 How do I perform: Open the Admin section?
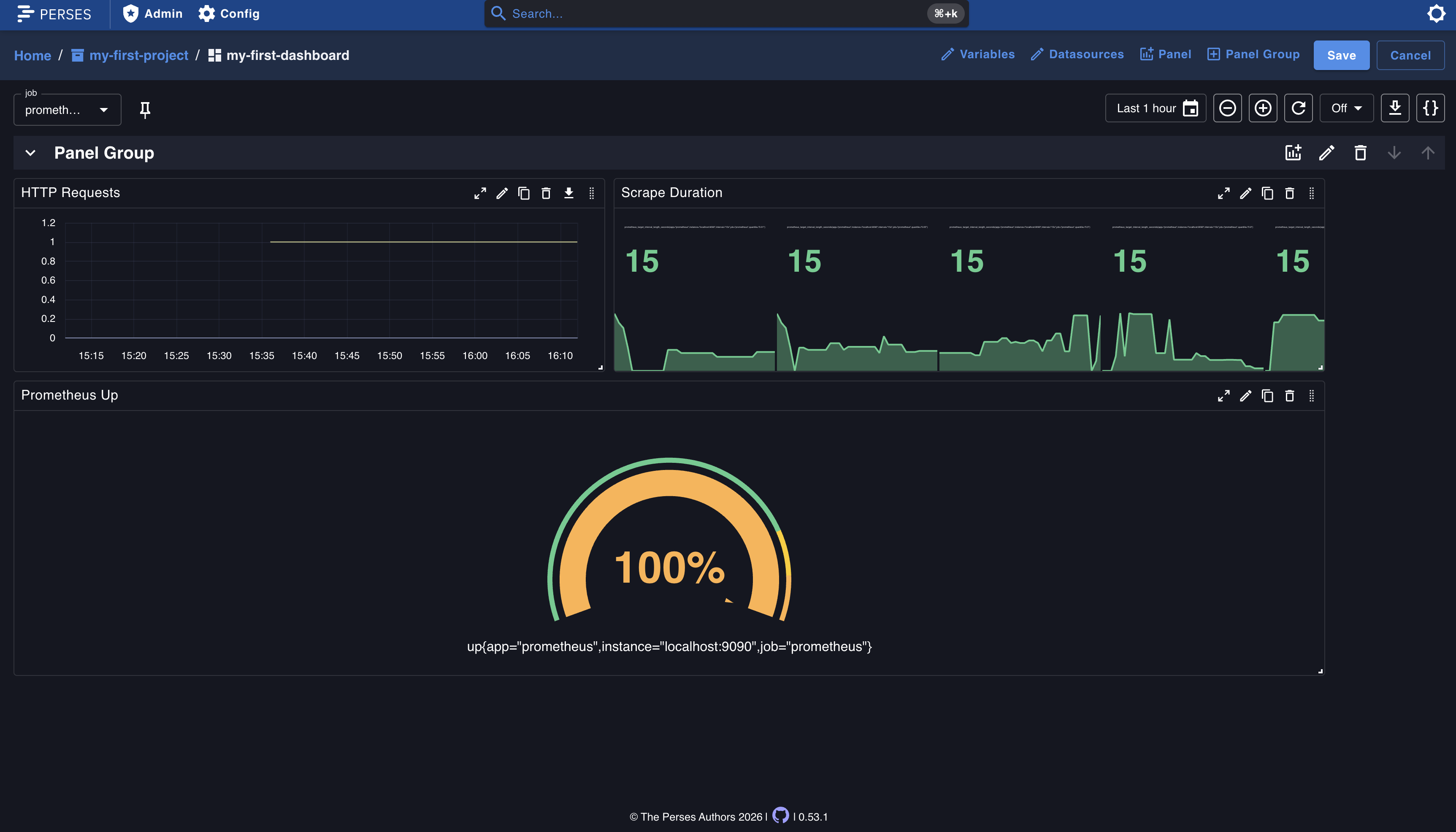click(x=153, y=14)
